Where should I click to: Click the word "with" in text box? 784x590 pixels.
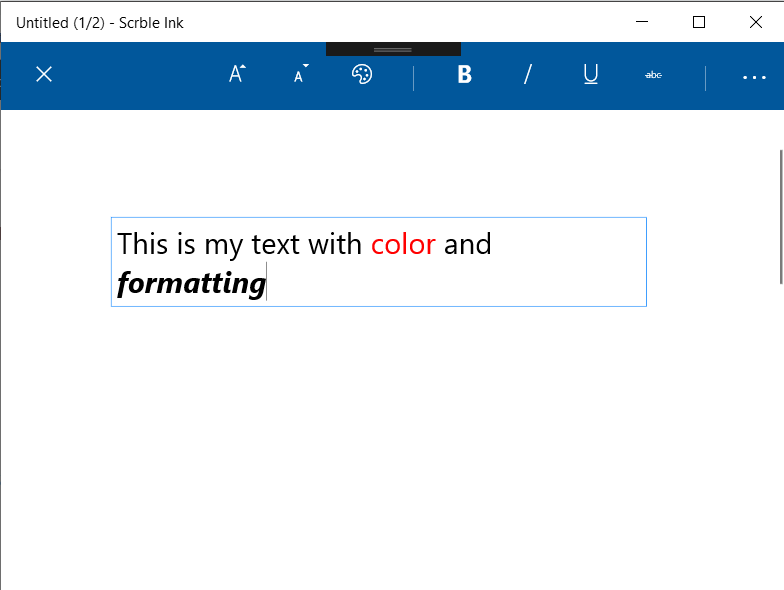coord(334,244)
